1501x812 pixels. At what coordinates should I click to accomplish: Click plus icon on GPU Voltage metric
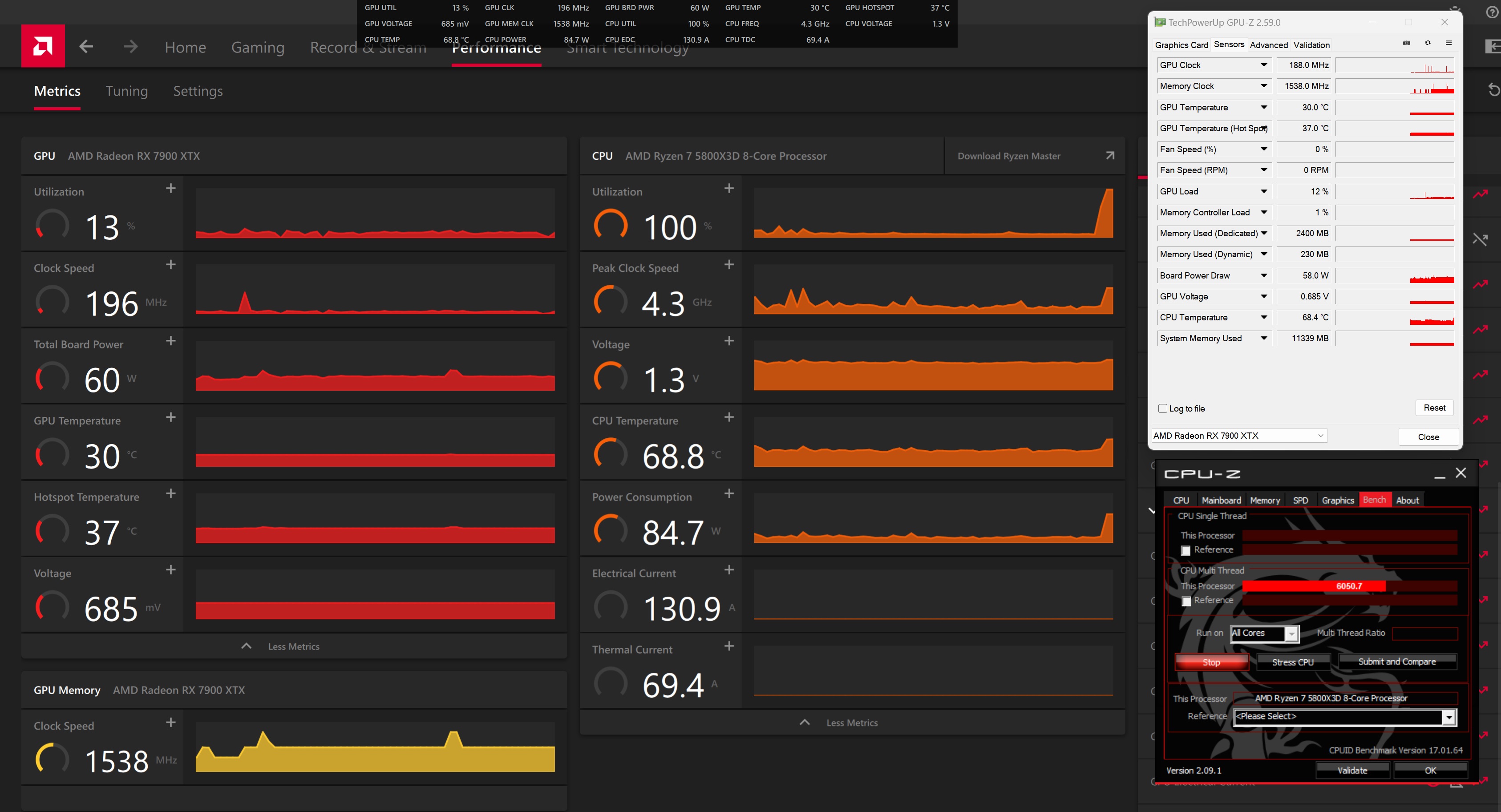click(x=171, y=570)
